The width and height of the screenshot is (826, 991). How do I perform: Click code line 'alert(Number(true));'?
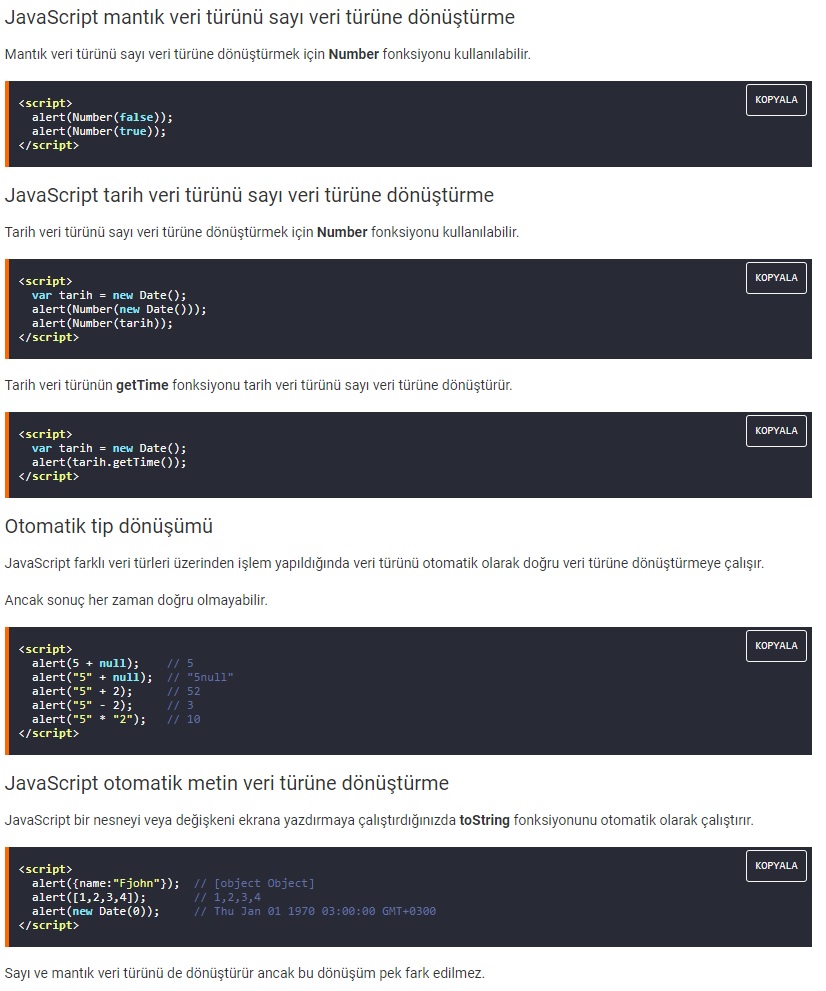(99, 131)
